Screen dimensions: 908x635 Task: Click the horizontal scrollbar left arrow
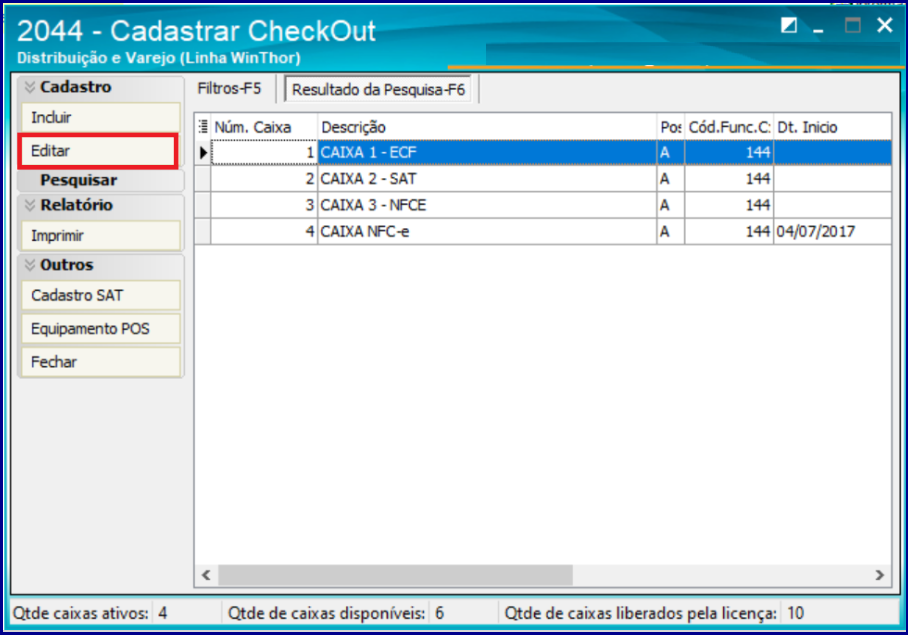[205, 576]
